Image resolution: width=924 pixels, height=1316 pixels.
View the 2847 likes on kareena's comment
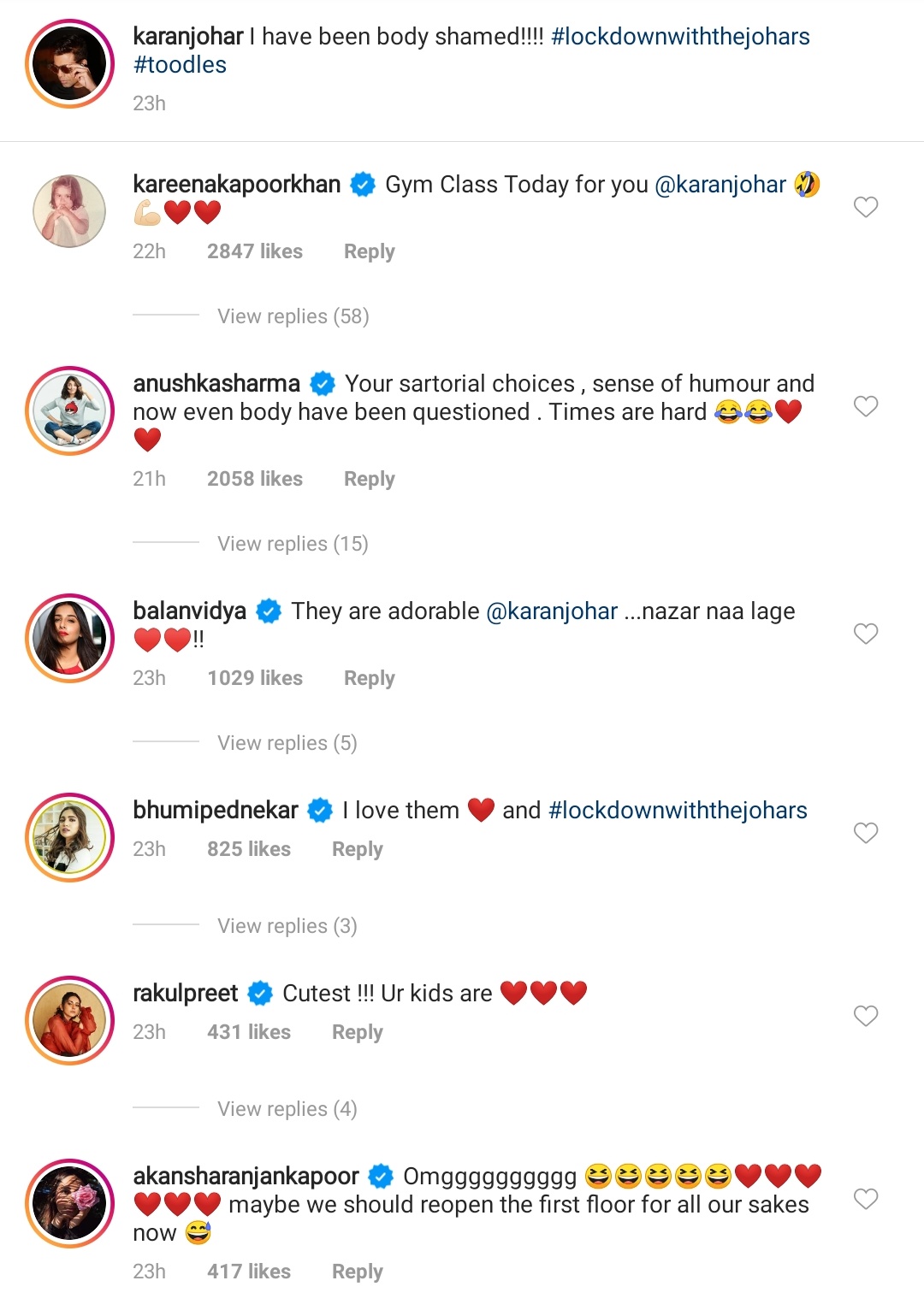255,251
